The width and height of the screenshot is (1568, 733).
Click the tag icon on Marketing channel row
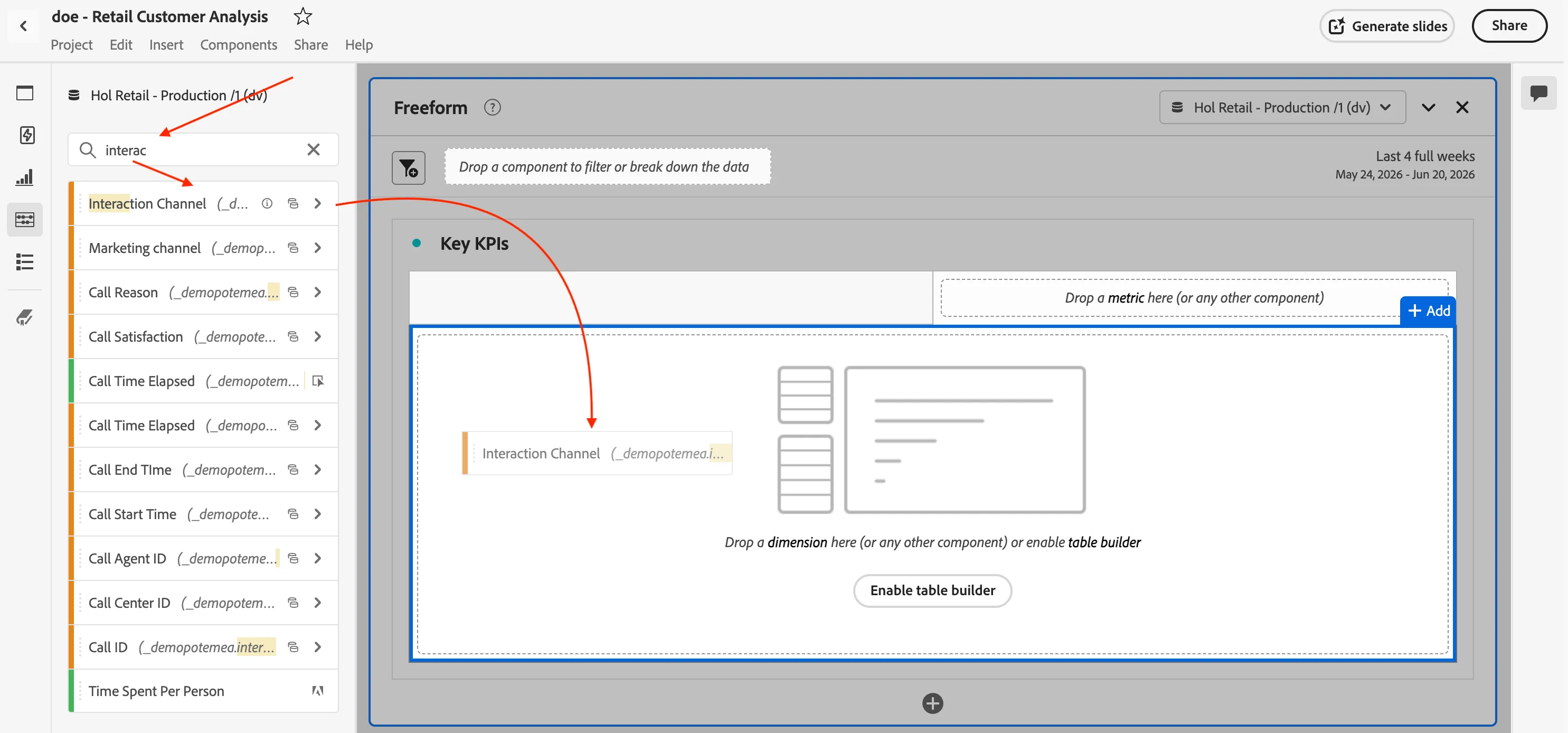coord(293,248)
